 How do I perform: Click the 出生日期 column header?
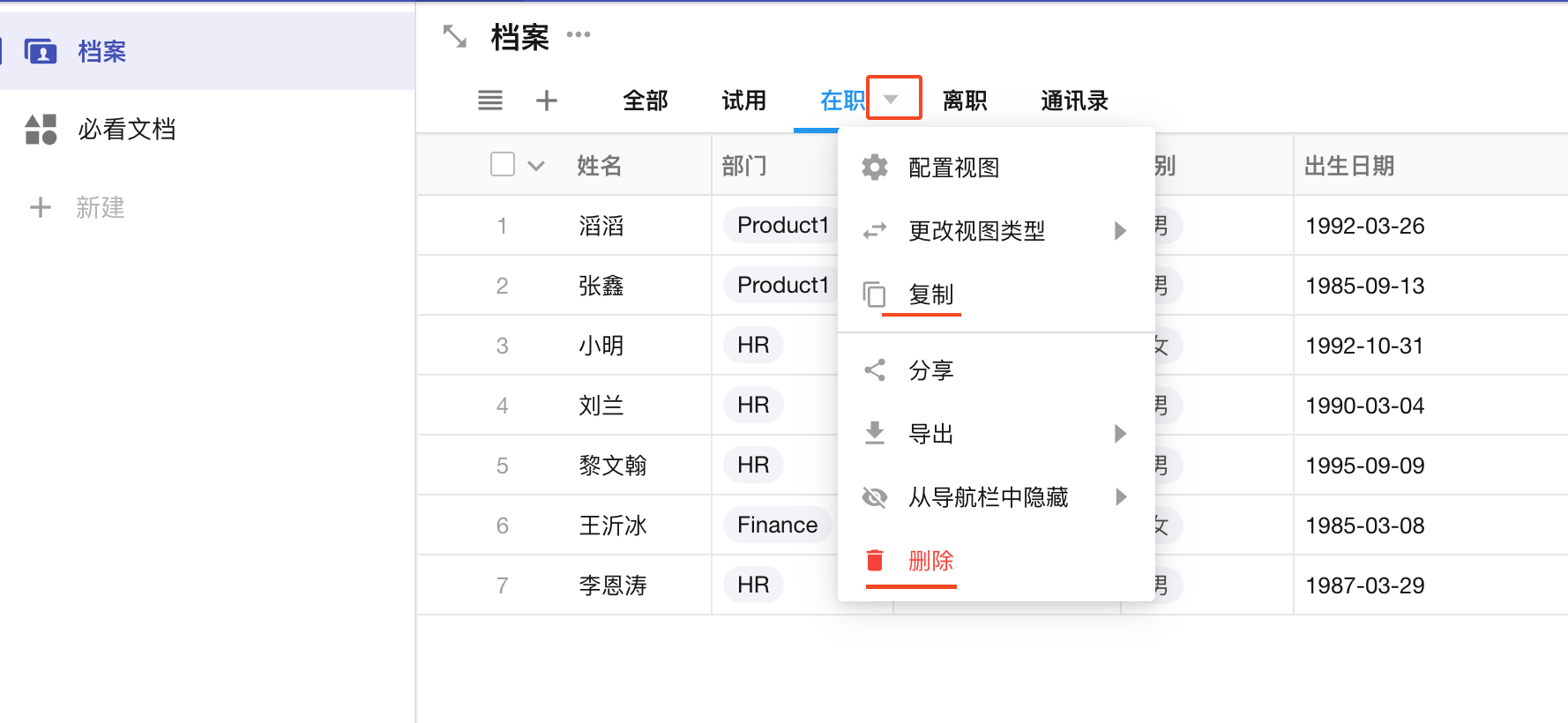pyautogui.click(x=1348, y=166)
